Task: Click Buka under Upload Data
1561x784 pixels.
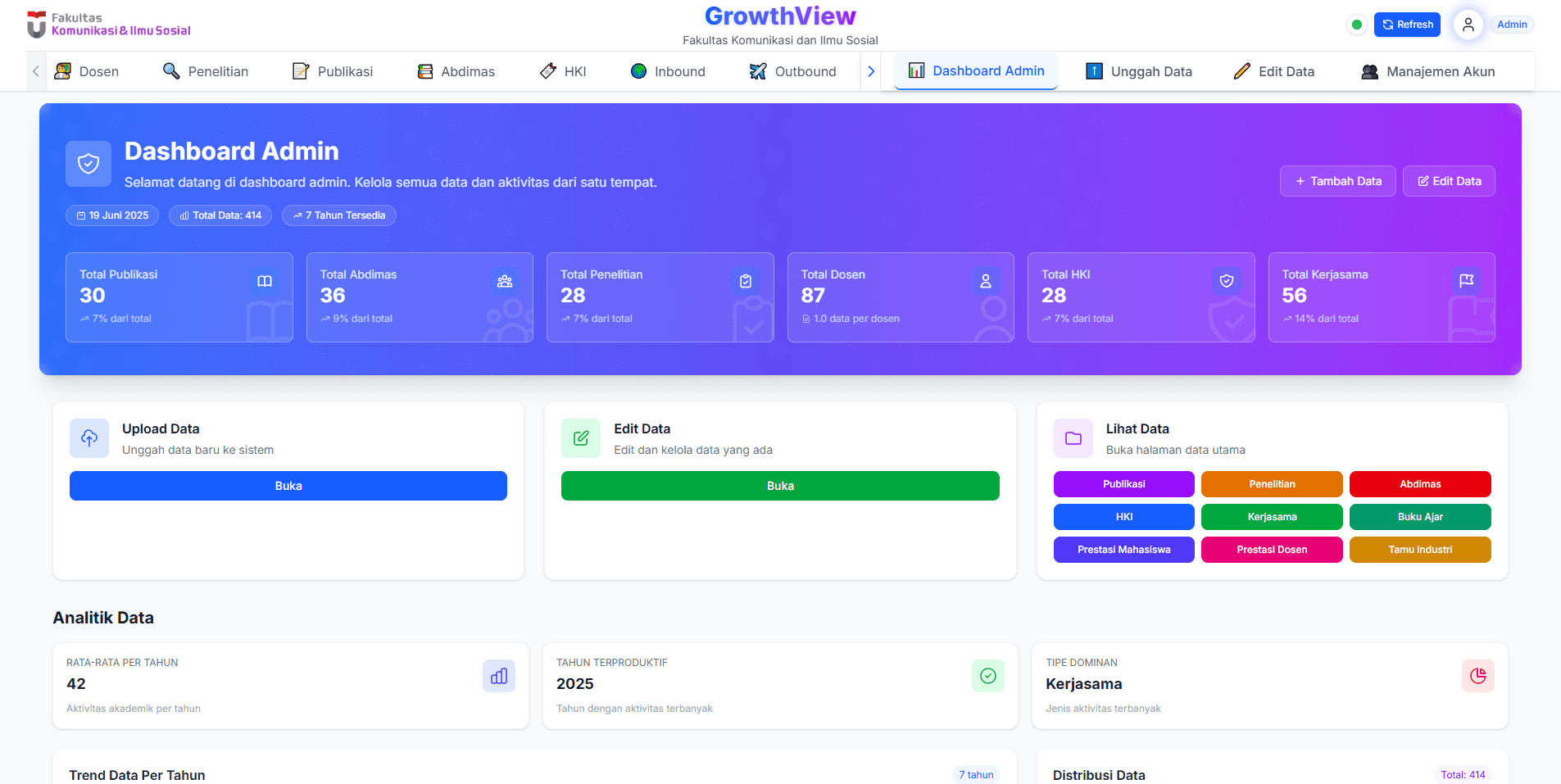Action: coord(288,485)
